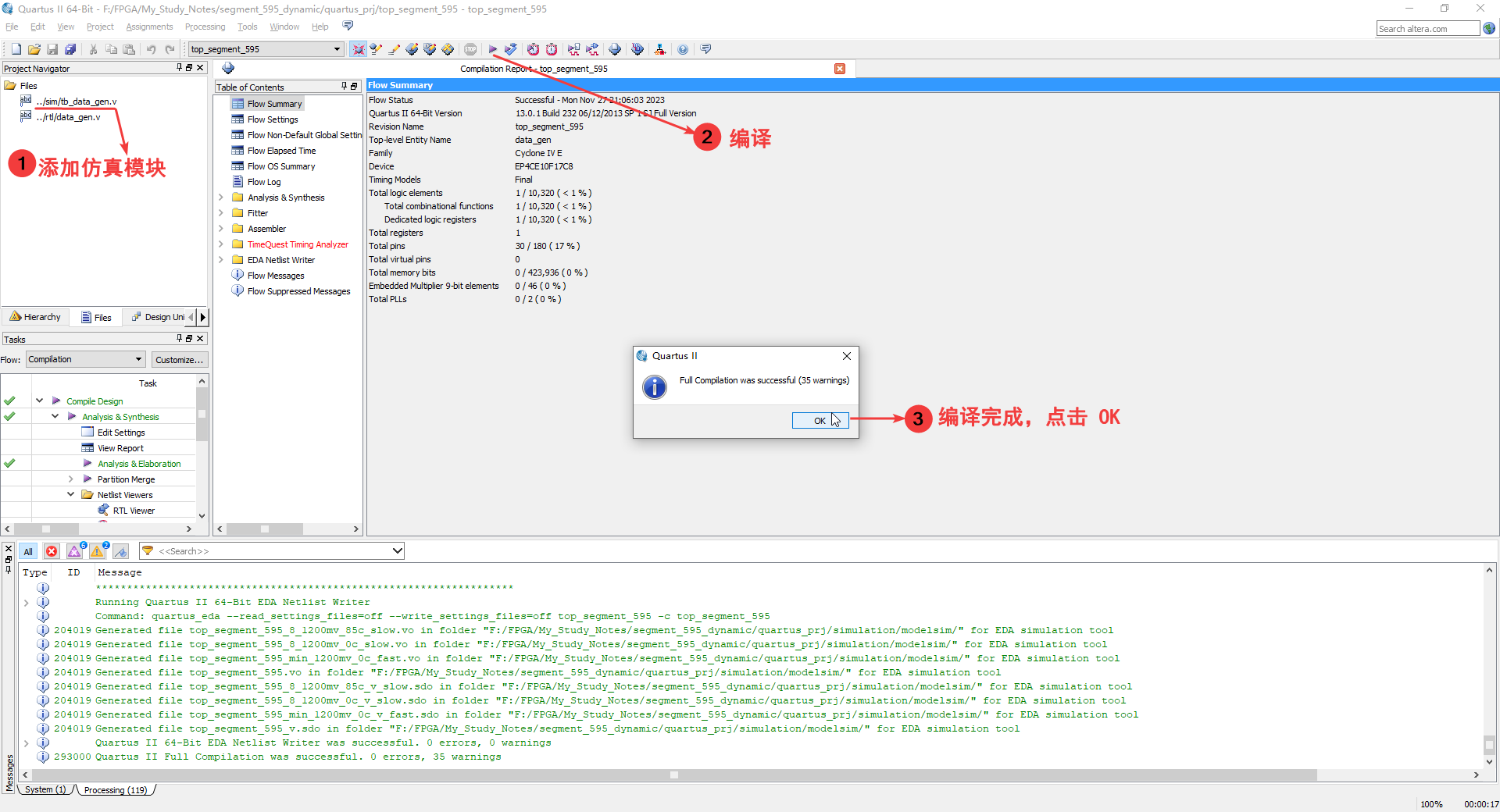Open the Messages search dropdown arrow
Screen dimensions: 1500x812
pos(397,551)
